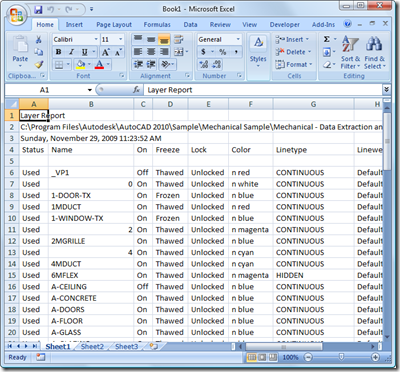Open Name Box dropdown arrow
The image size is (400, 372).
coord(90,90)
